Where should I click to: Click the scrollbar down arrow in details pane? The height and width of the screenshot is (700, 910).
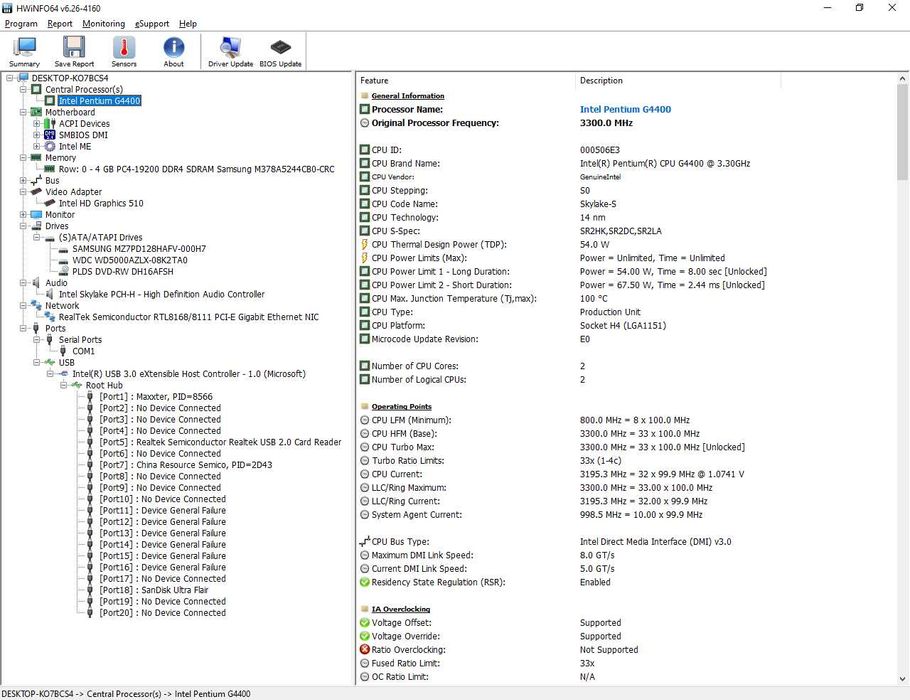point(902,679)
